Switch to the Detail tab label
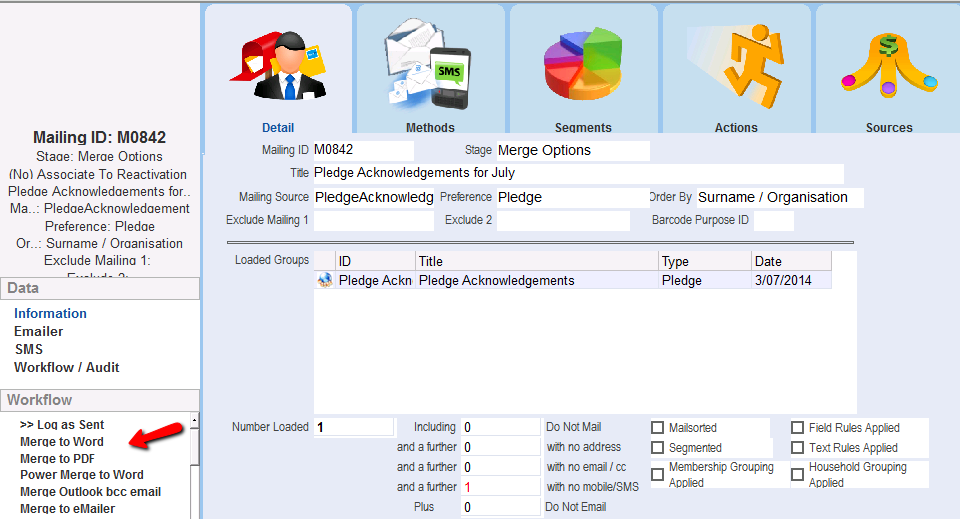Viewport: 960px width, 519px height. [x=278, y=127]
